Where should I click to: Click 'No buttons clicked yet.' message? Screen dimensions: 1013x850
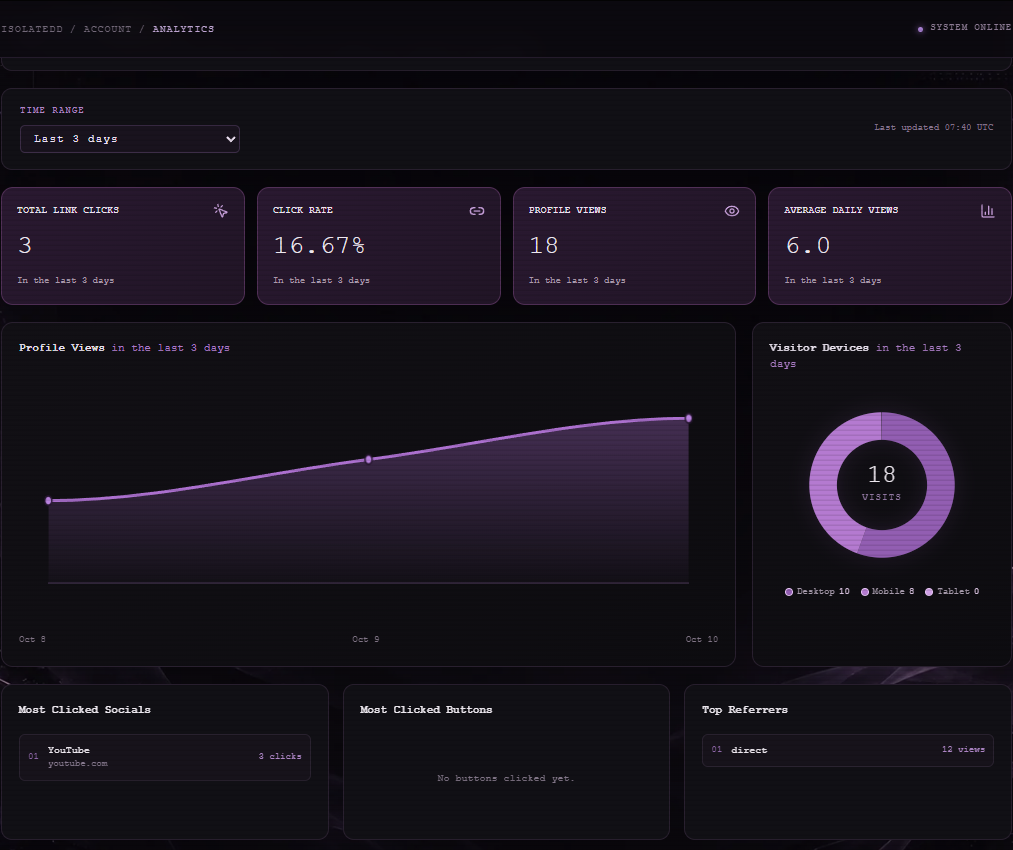(x=505, y=778)
